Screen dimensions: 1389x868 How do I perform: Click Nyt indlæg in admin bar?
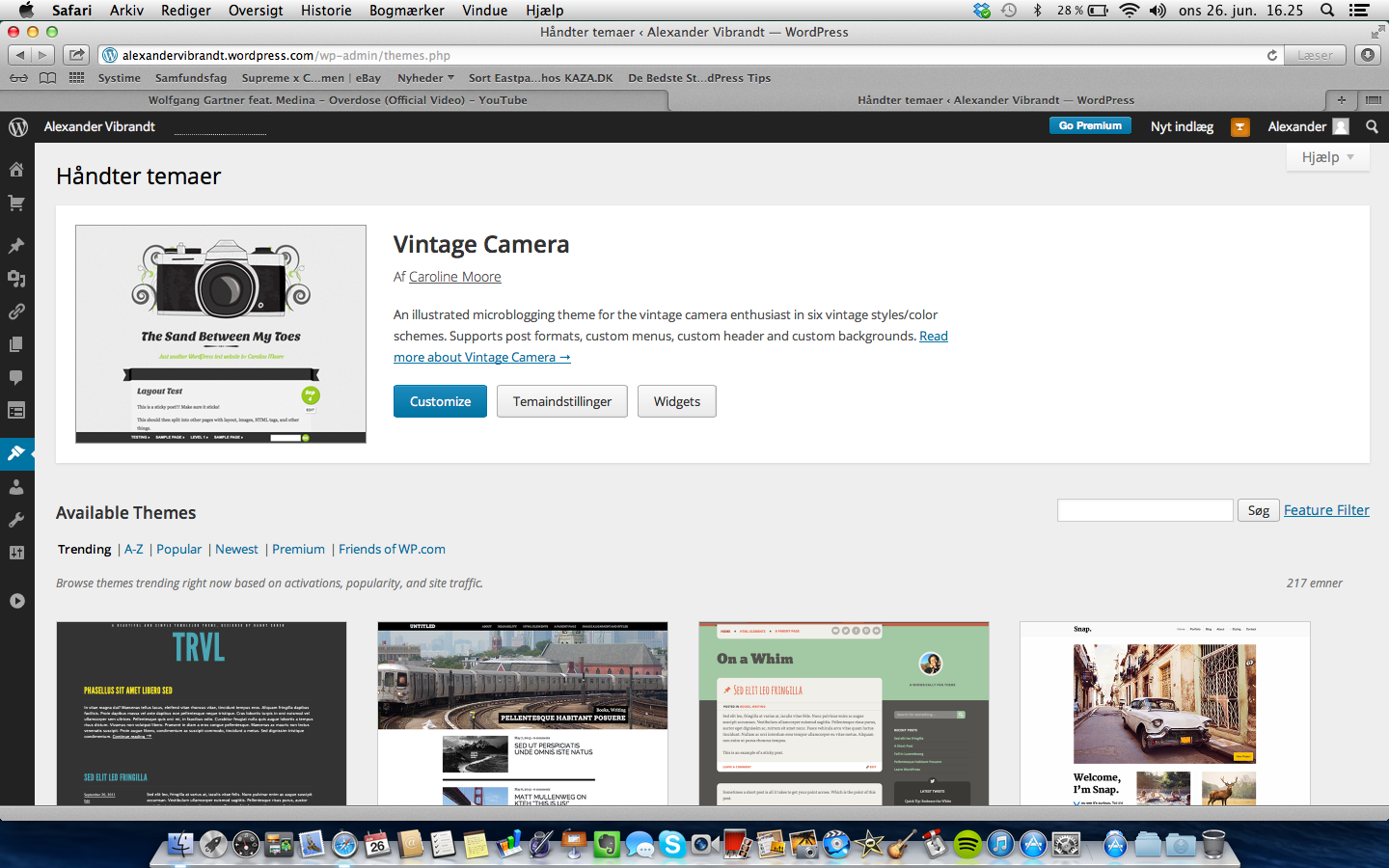click(x=1182, y=126)
